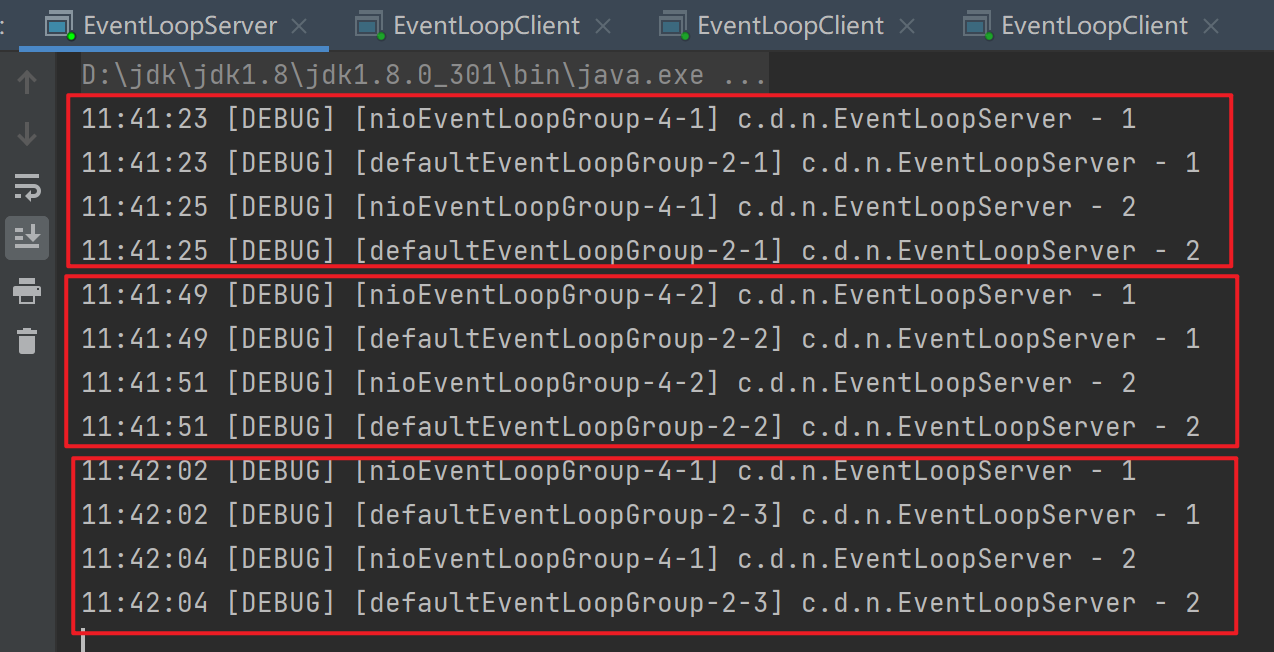Click the EventLoopServer tab's run configuration icon
This screenshot has height=652, width=1274.
pyautogui.click(x=60, y=25)
